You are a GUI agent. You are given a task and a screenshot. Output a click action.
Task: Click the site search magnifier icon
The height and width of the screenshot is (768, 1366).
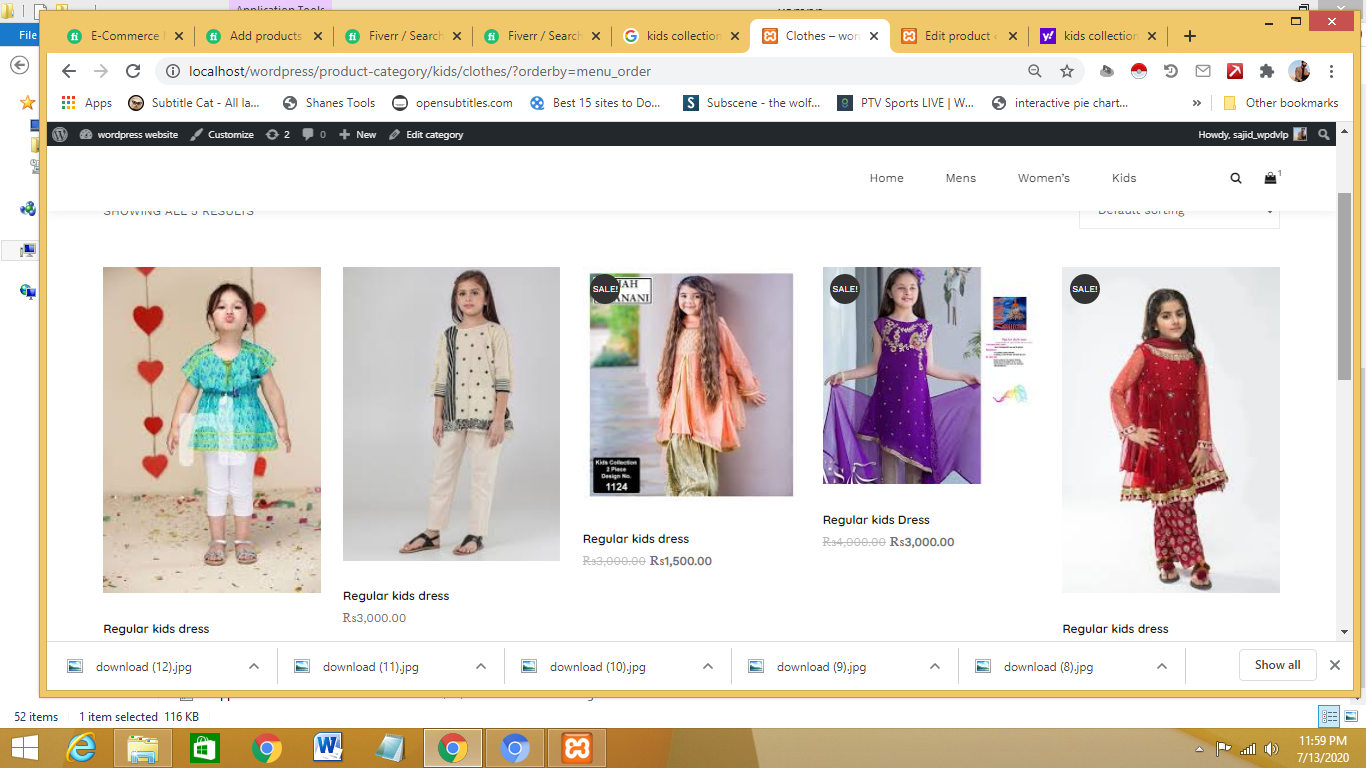click(x=1236, y=177)
